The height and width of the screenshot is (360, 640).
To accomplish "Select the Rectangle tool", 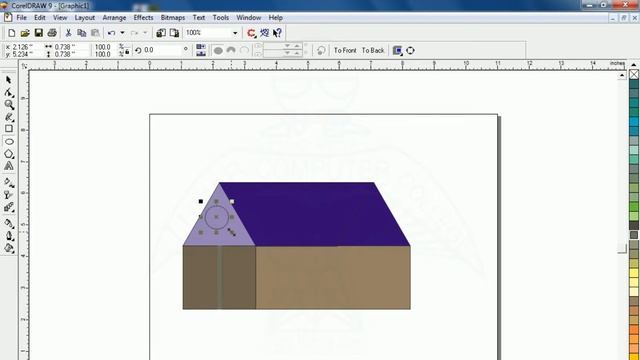I will point(9,129).
